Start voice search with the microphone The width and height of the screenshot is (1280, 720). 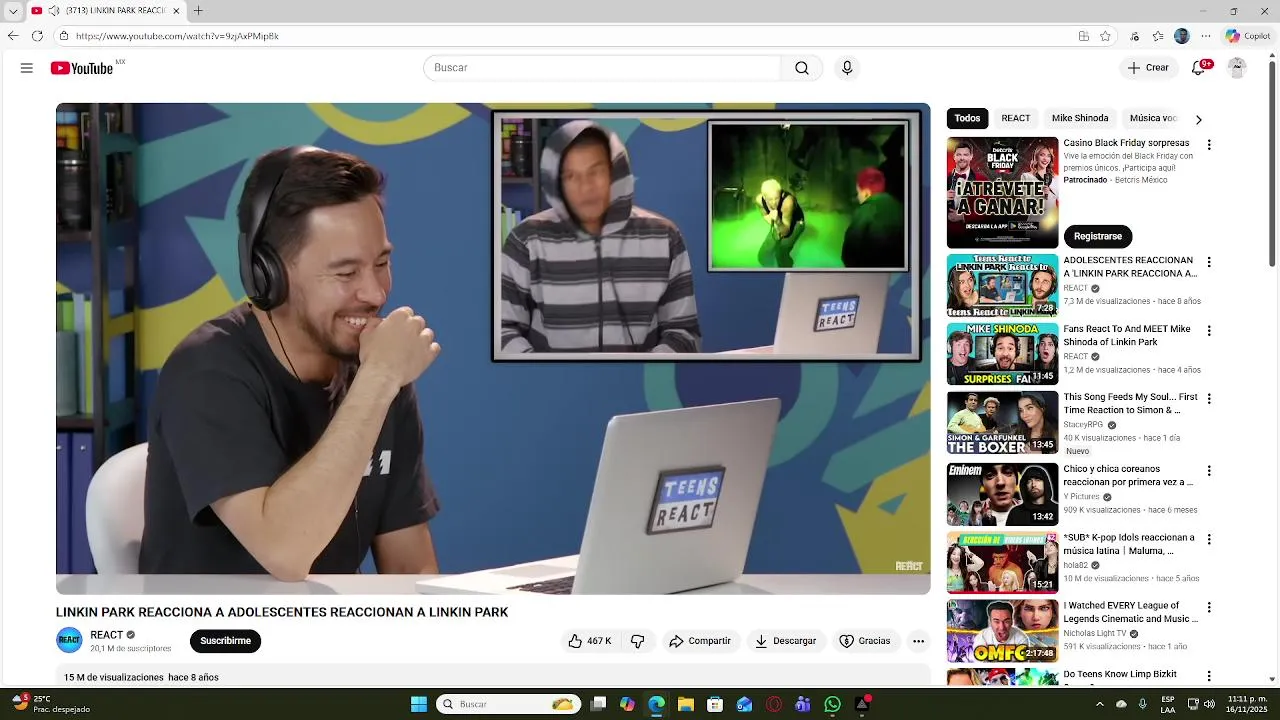pyautogui.click(x=847, y=68)
